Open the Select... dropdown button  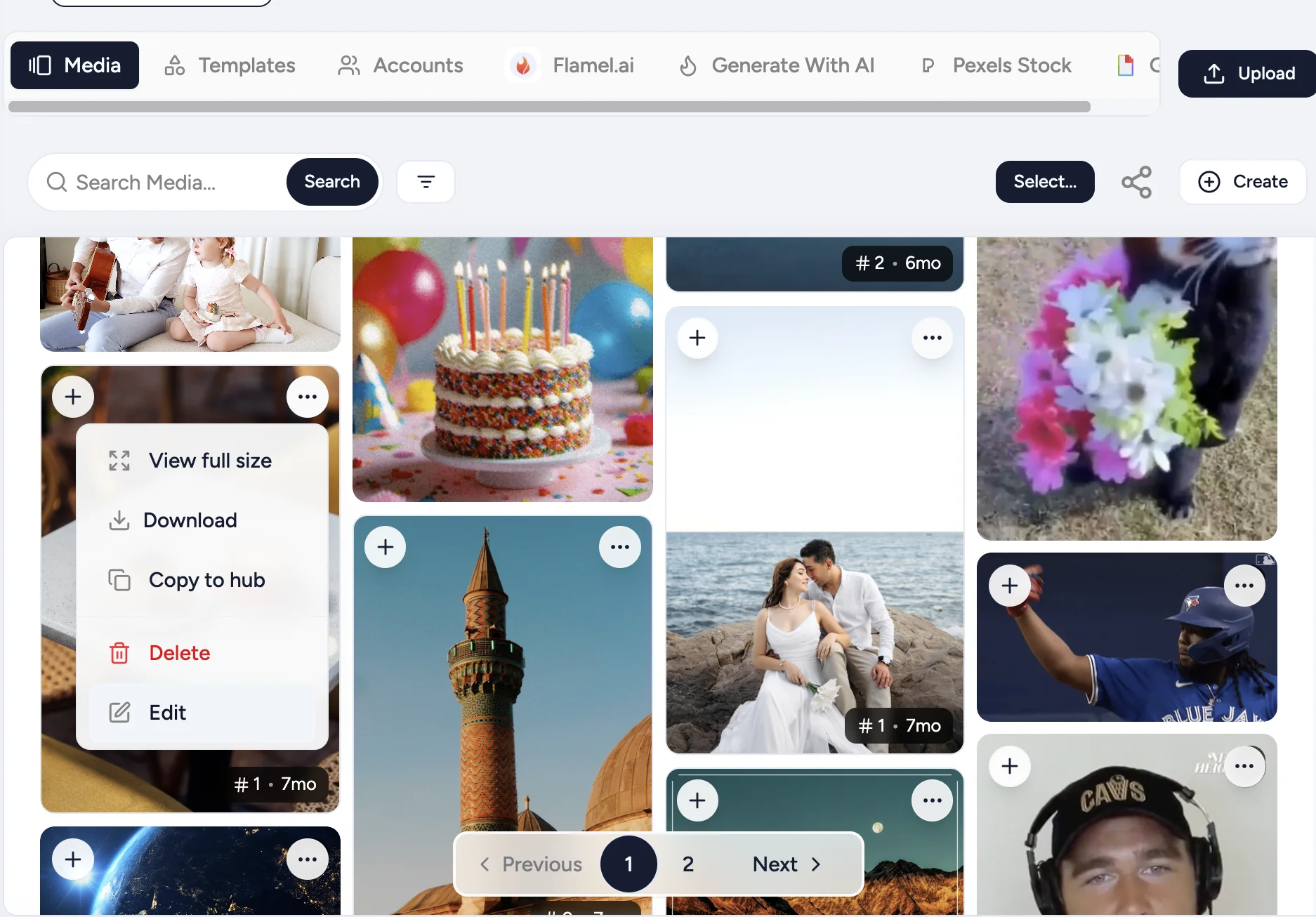tap(1045, 182)
